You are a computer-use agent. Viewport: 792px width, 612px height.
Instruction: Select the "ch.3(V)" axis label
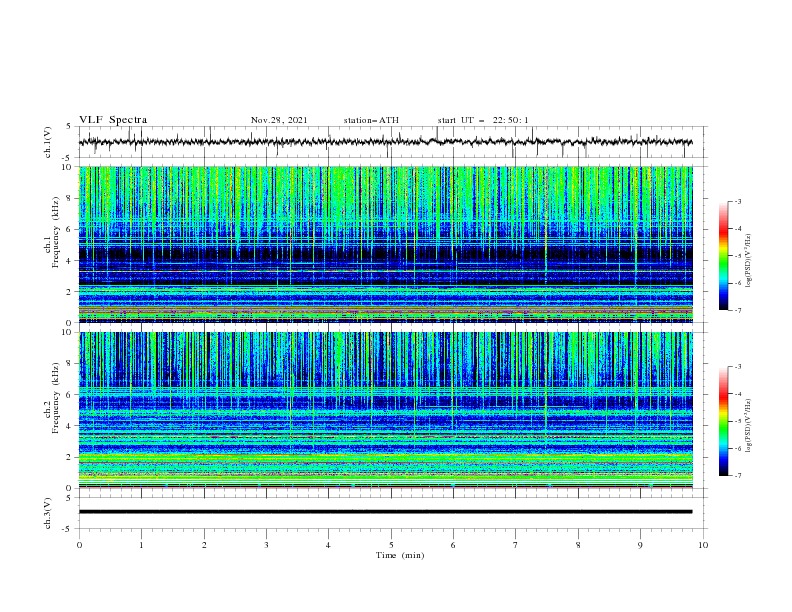coord(48,513)
